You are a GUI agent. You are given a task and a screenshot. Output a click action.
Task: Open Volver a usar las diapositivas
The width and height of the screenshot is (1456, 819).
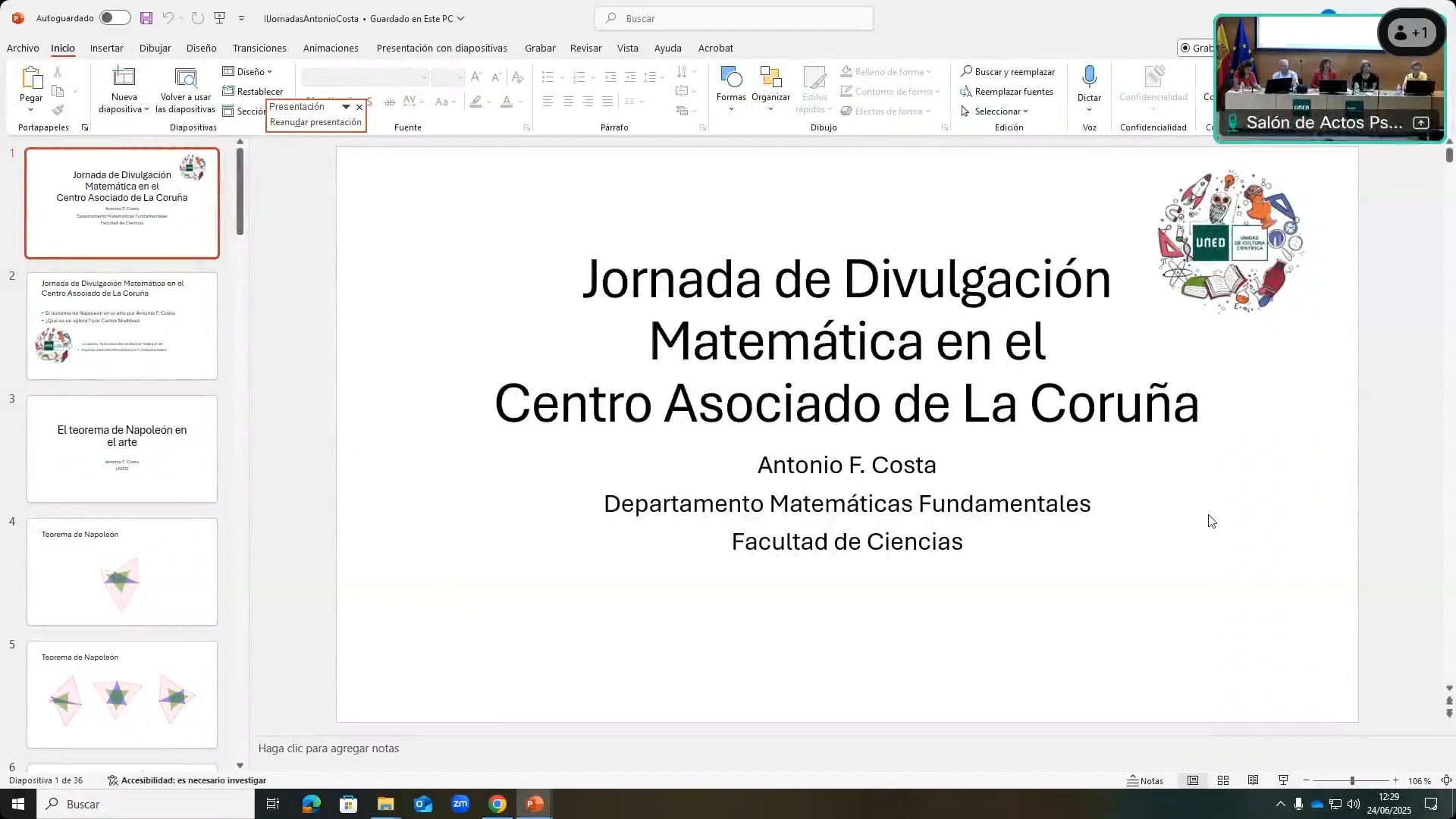tap(186, 90)
